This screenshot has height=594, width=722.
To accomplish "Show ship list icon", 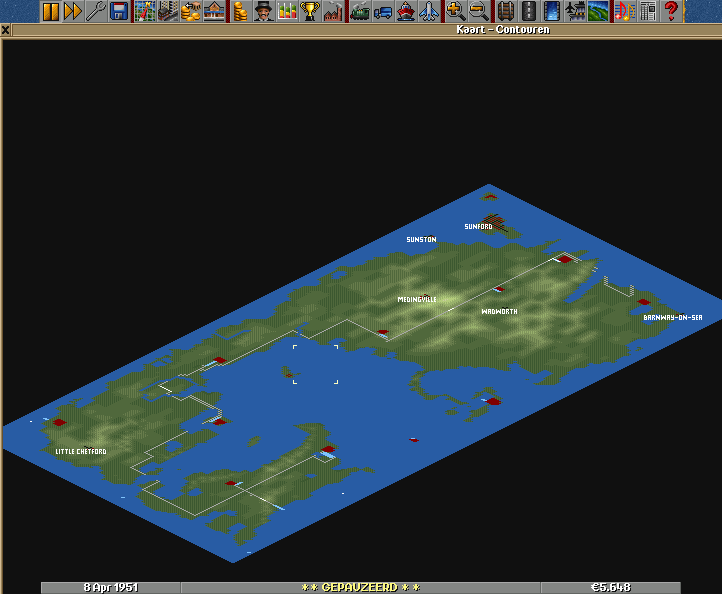I will pos(406,11).
